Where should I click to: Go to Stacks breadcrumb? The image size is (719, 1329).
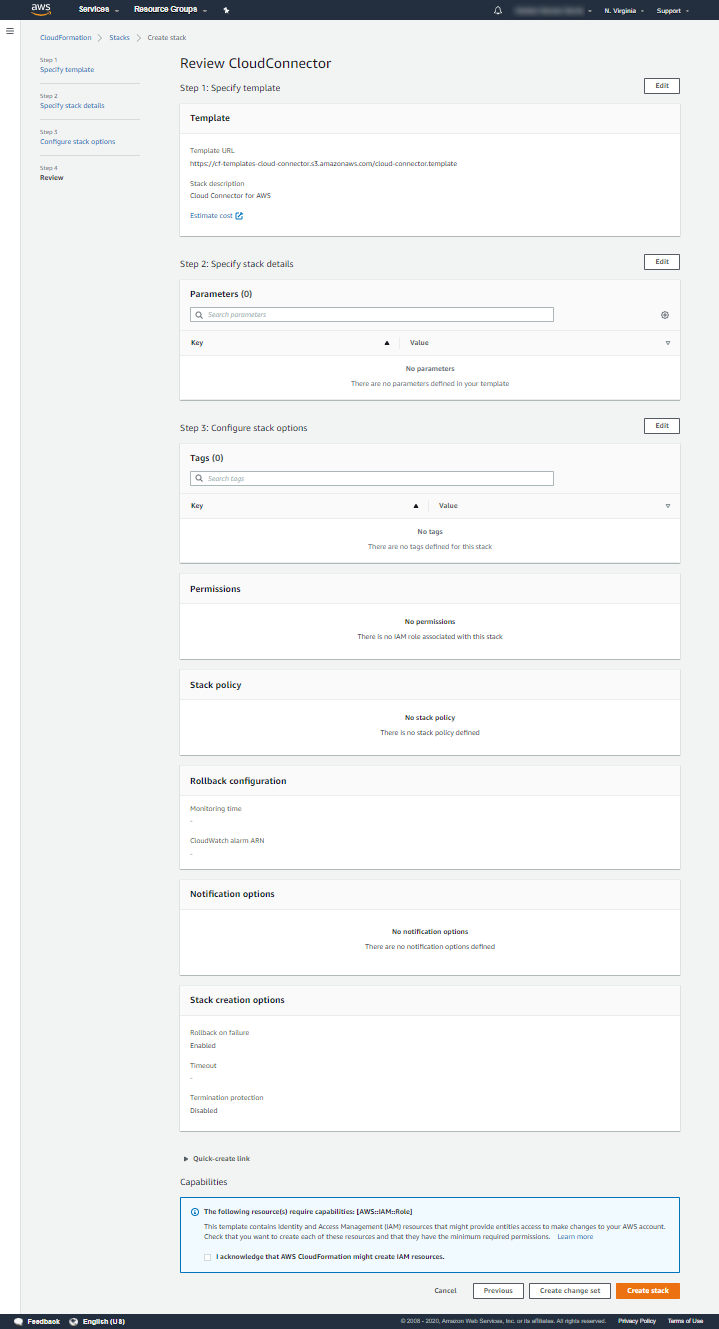(119, 37)
